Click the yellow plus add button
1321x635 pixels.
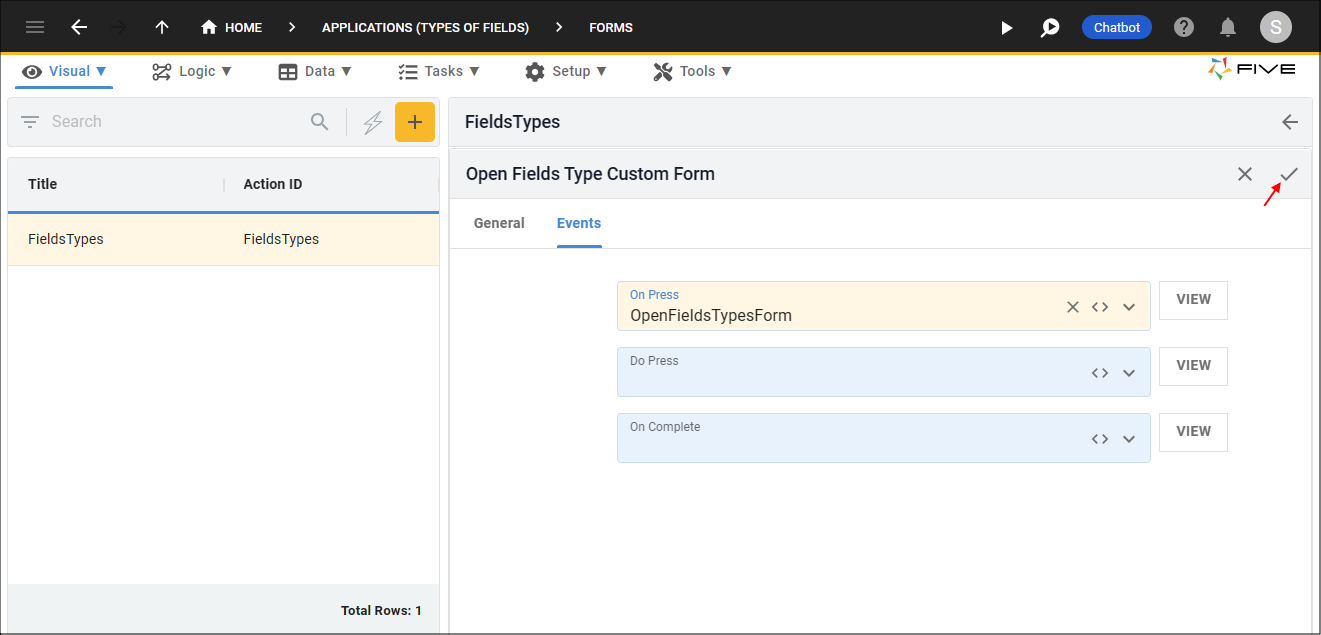click(x=415, y=122)
